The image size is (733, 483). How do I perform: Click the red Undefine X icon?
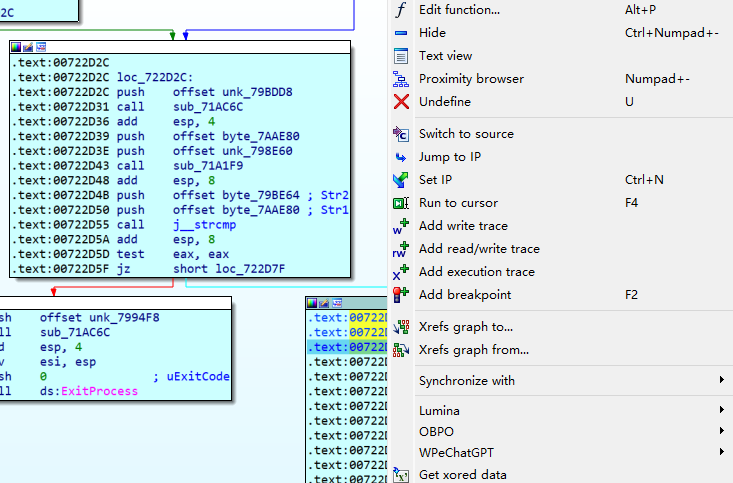[401, 102]
